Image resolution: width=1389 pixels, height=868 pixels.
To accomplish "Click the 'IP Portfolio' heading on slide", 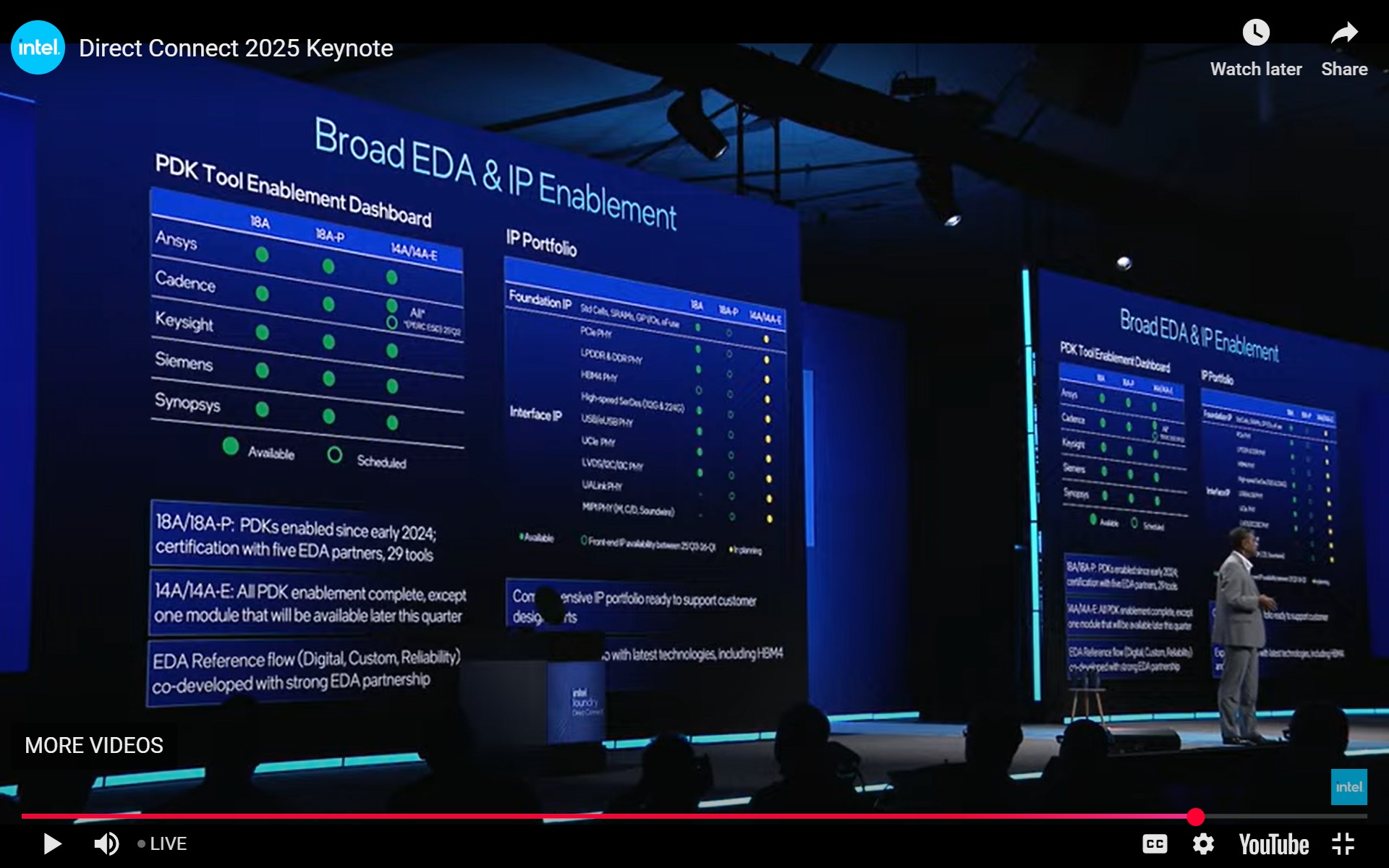I will [x=541, y=243].
